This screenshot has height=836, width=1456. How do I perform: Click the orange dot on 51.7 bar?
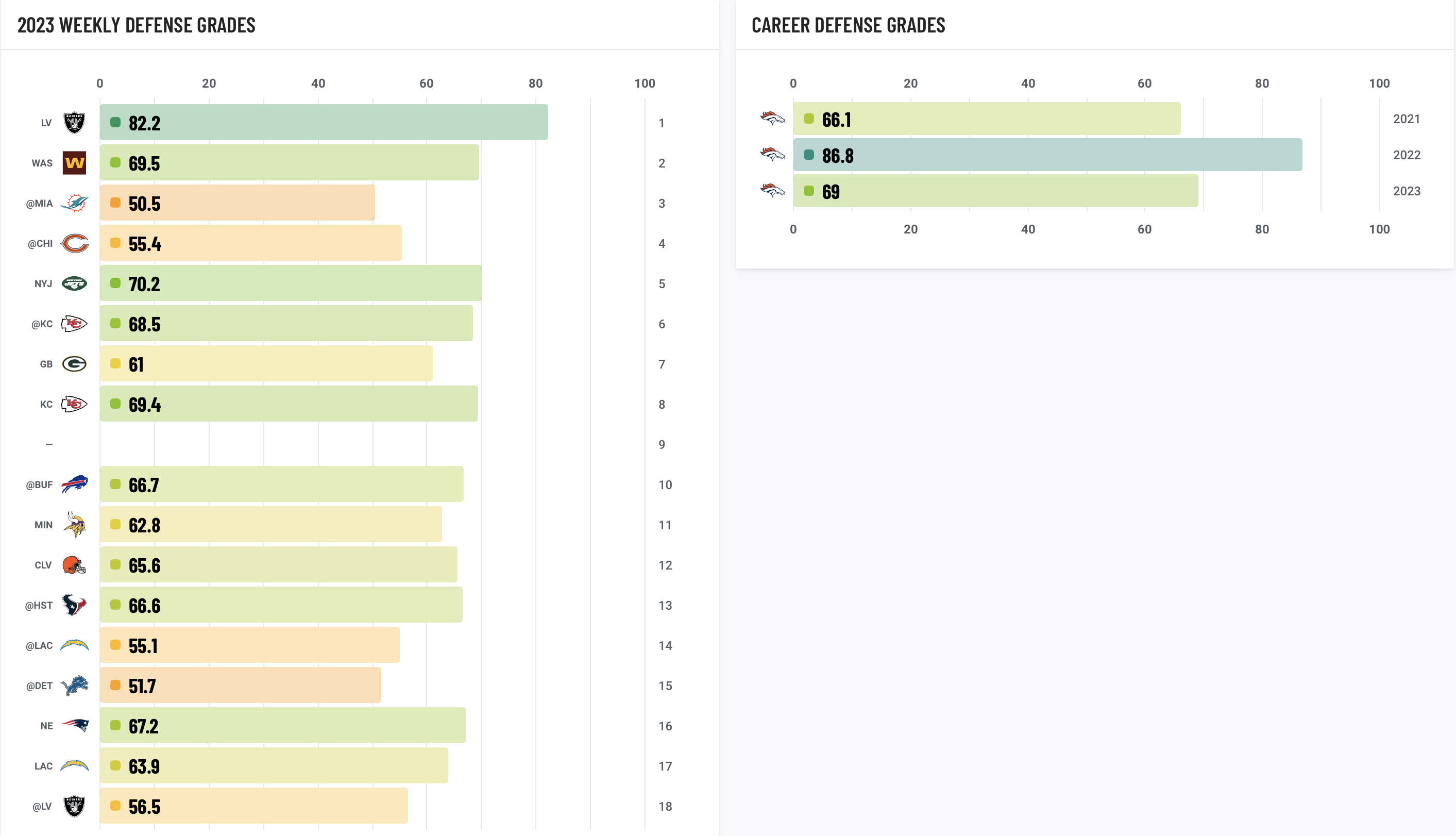tap(115, 685)
